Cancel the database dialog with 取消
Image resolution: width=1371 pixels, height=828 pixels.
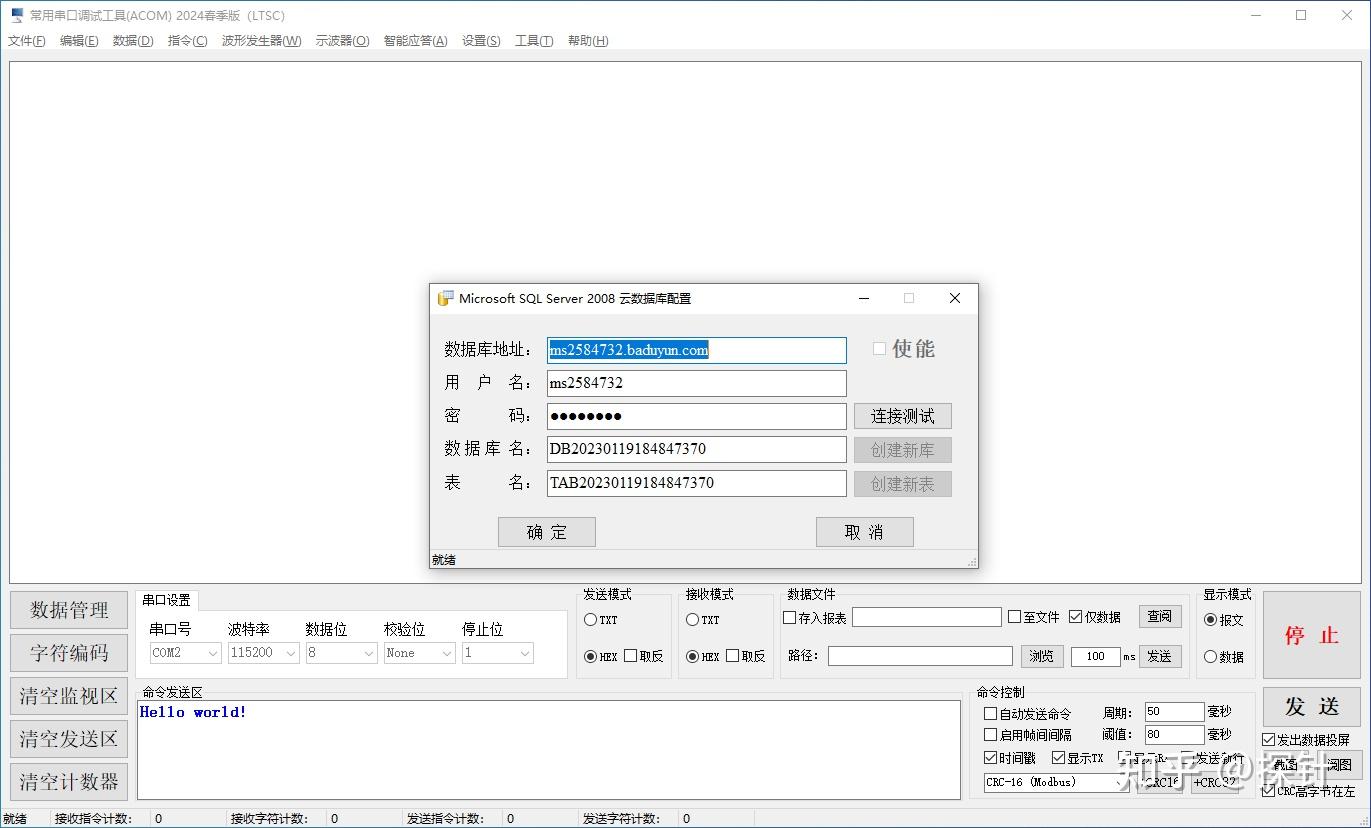coord(865,532)
